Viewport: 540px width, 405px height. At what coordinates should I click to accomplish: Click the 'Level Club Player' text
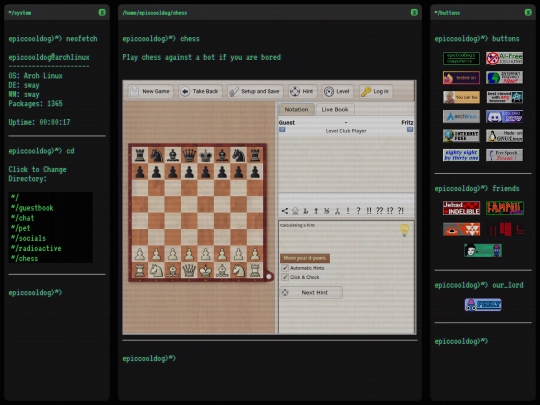coord(346,131)
